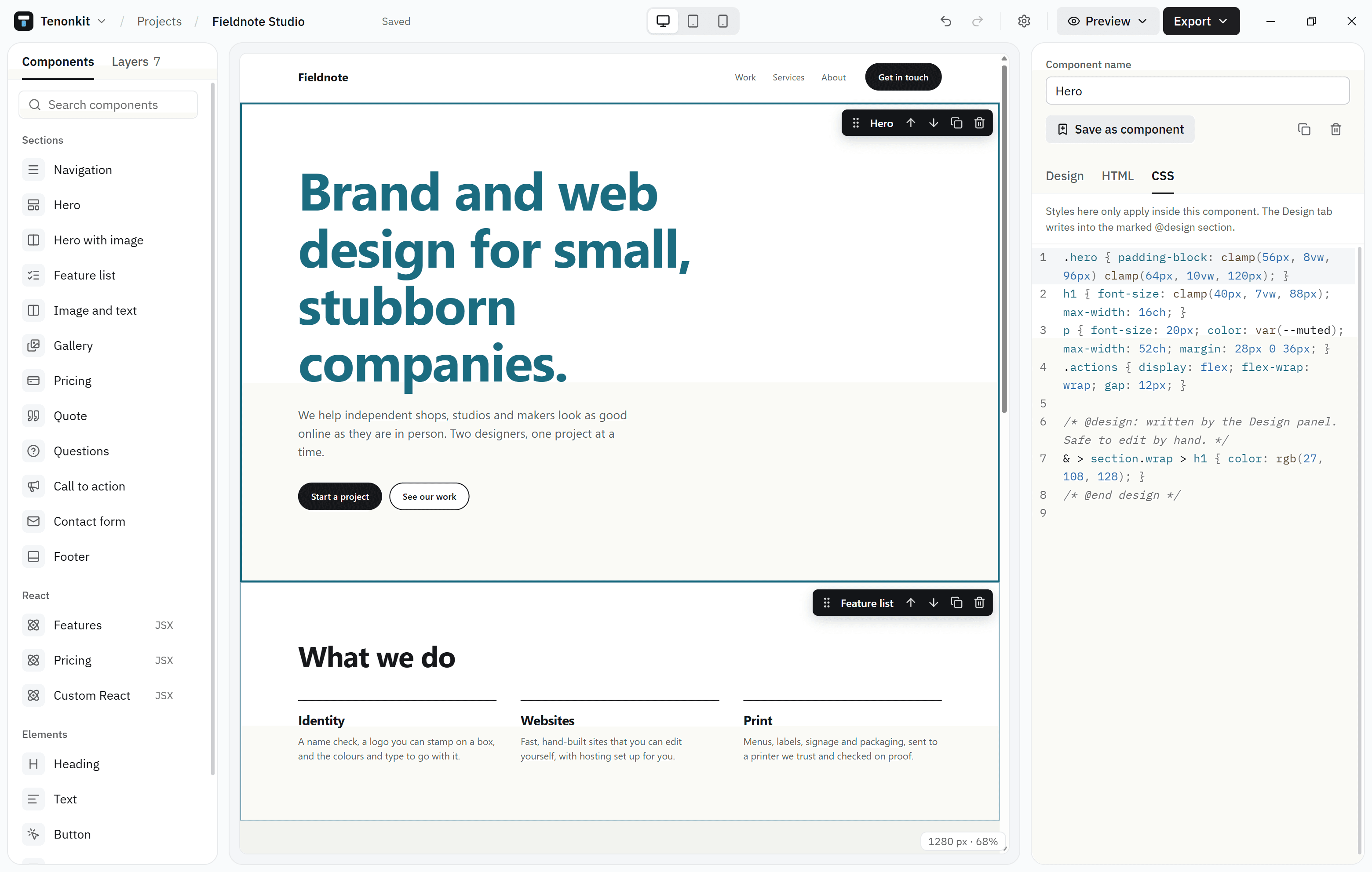Duplicate the Hero section on canvas
1372x872 pixels.
click(x=956, y=123)
